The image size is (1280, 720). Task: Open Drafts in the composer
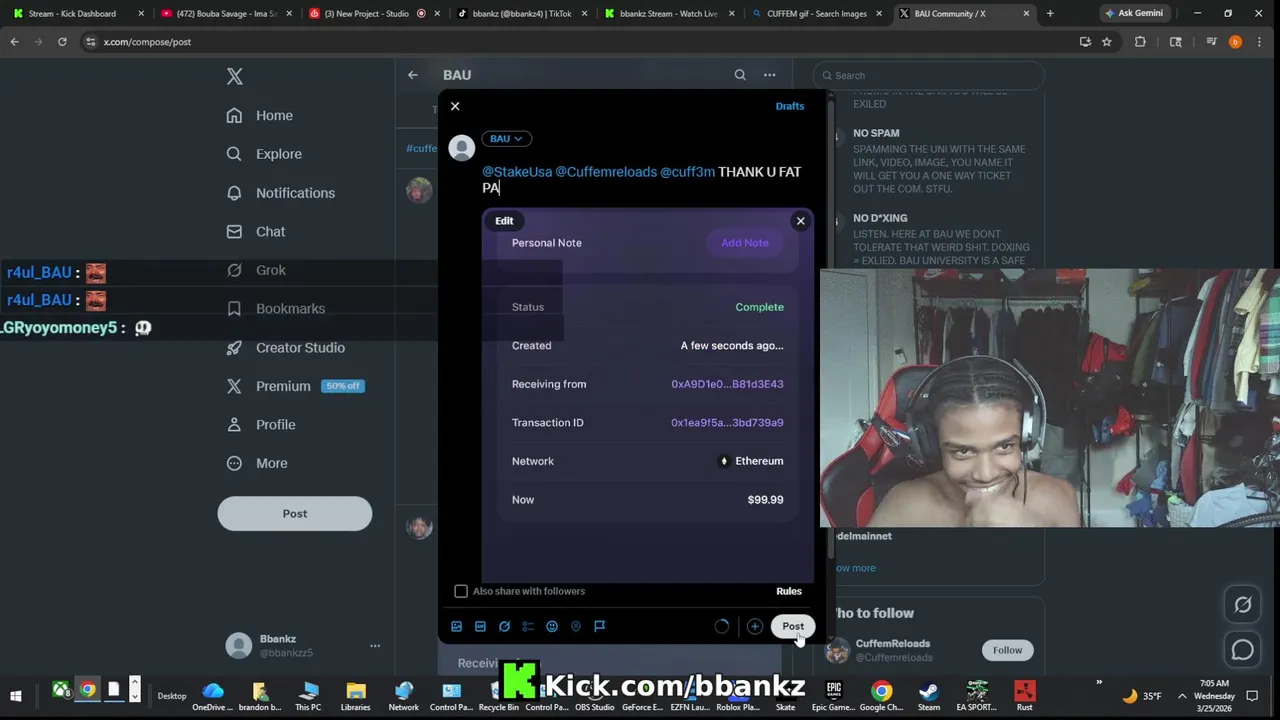point(790,106)
